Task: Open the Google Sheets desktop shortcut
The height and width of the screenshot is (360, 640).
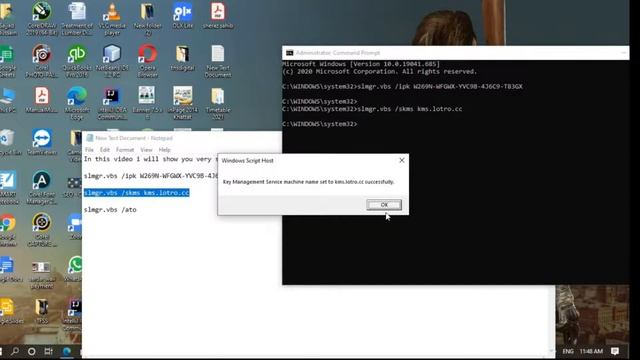Action: [x=8, y=61]
